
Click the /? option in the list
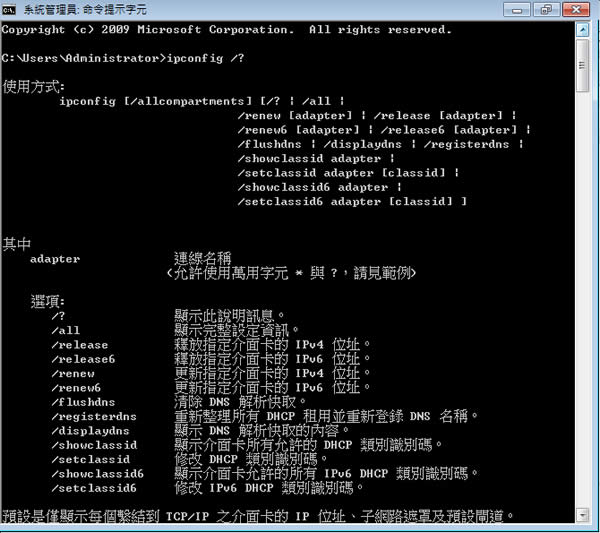coord(58,316)
